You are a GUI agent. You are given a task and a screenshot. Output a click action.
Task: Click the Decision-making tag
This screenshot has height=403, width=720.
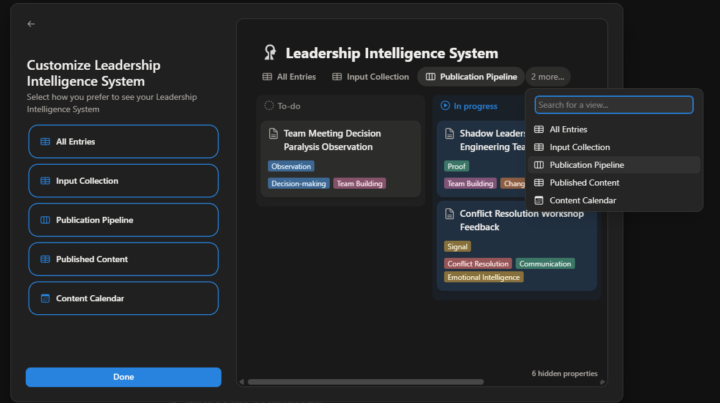click(298, 184)
